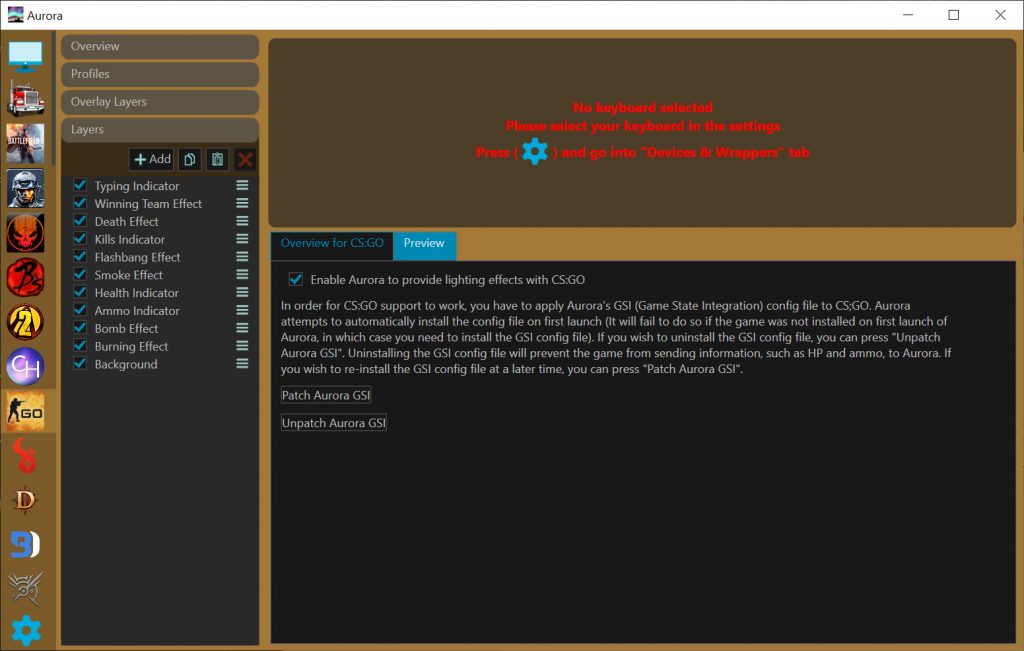
Task: Click drag handle for Burning Effect
Action: 242,346
